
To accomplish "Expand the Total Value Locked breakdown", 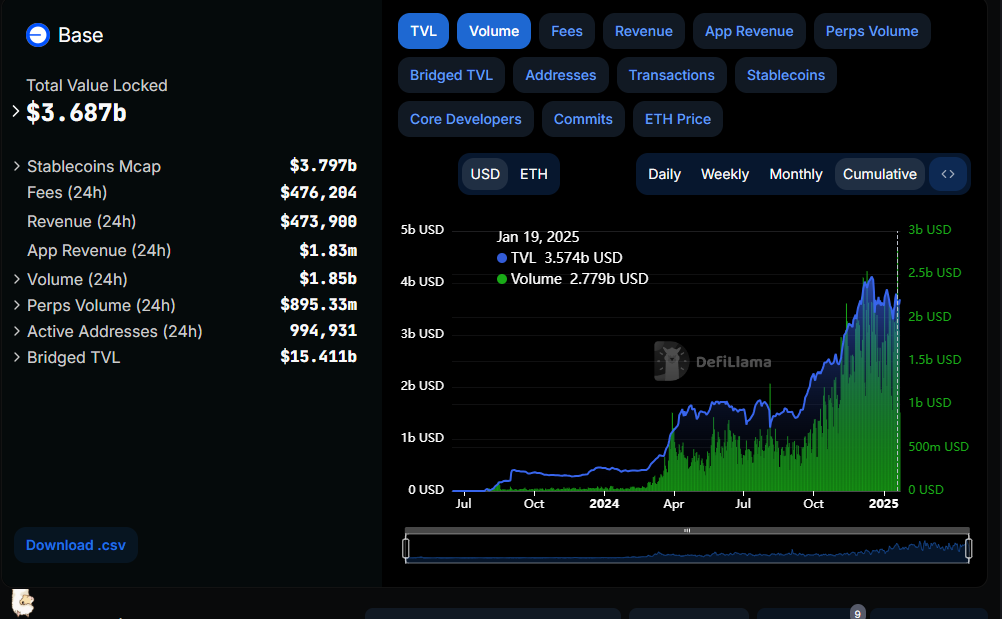I will [16, 111].
